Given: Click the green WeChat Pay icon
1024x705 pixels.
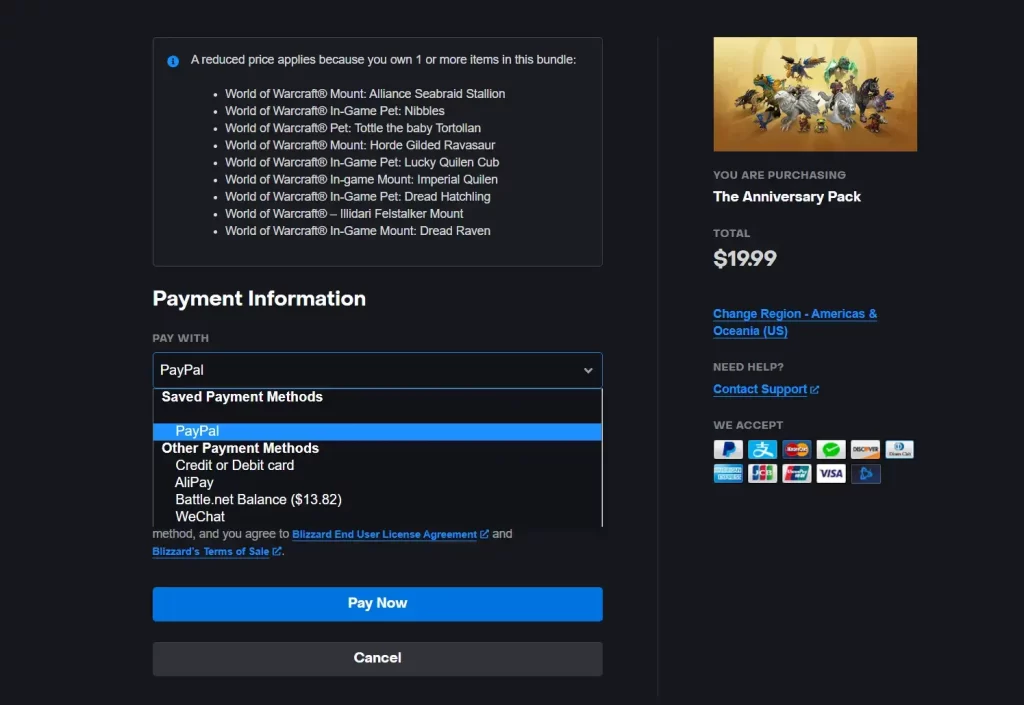Looking at the screenshot, I should 831,450.
